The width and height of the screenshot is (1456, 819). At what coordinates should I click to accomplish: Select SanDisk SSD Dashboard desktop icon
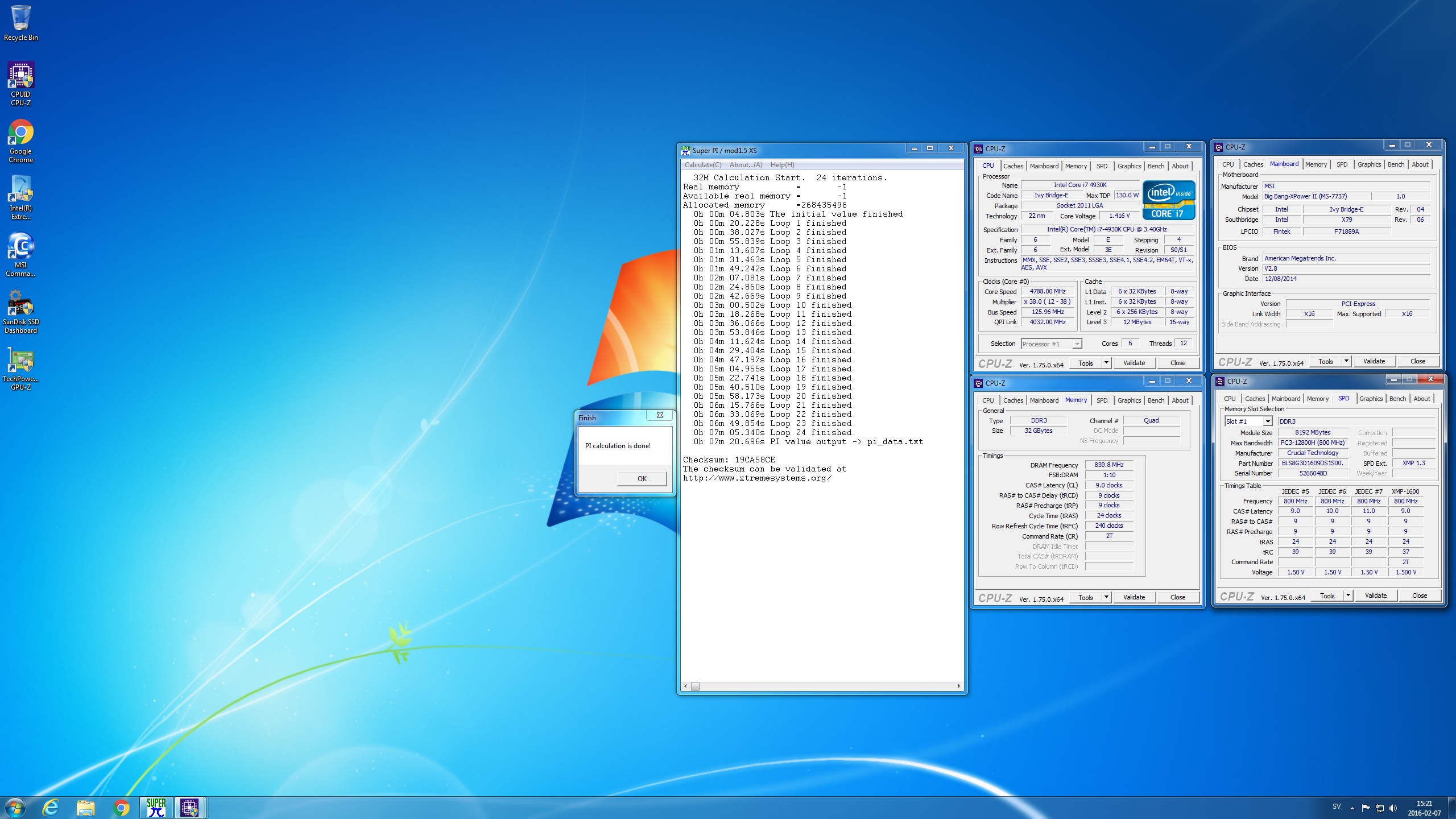tap(21, 312)
